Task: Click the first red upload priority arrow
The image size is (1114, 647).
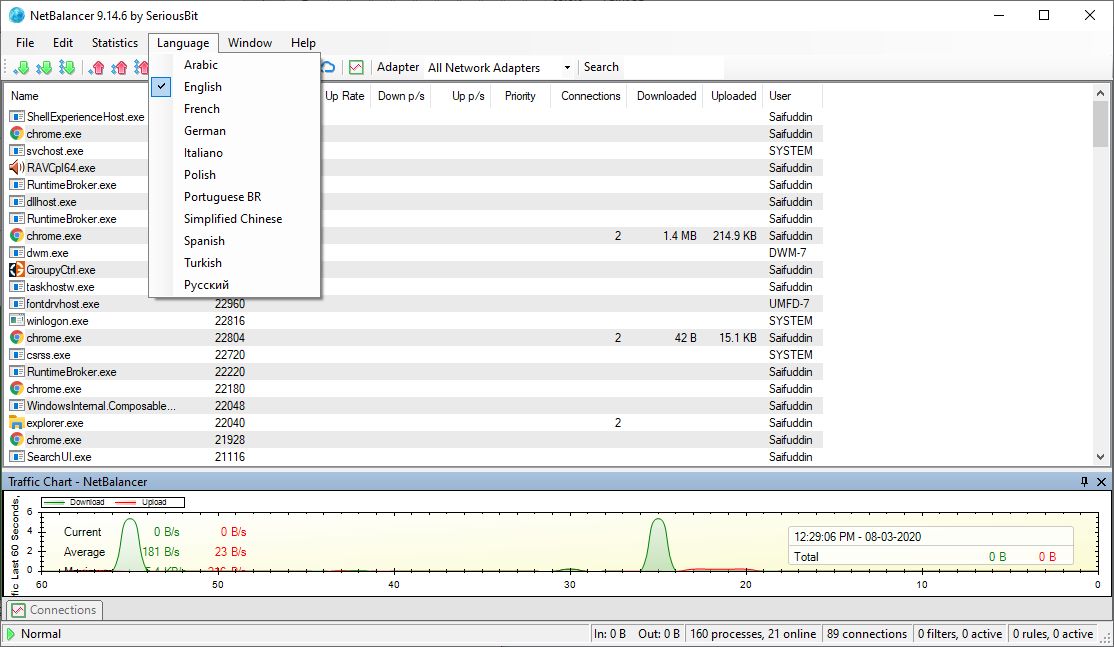Action: point(97,67)
